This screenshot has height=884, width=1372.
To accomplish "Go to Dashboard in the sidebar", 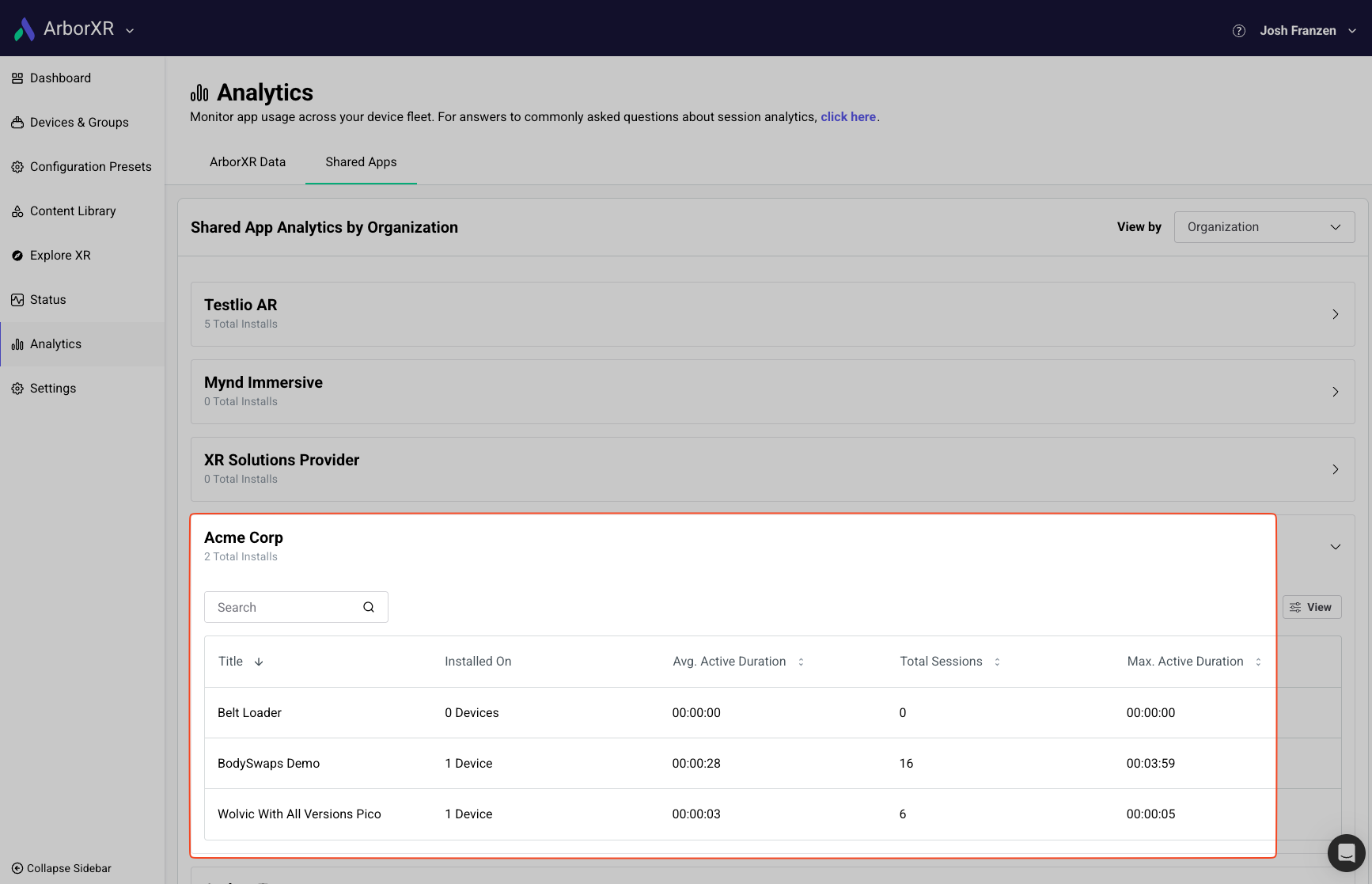I will coord(82,78).
